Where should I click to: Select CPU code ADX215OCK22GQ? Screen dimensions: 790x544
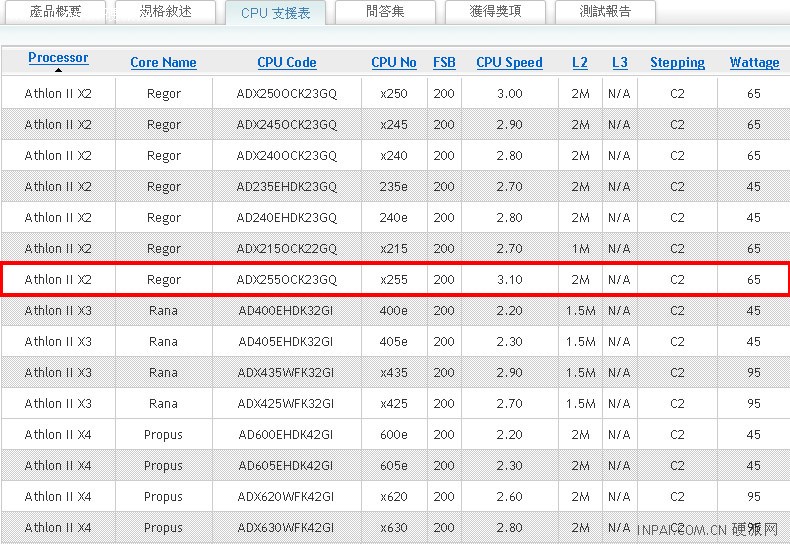coord(287,248)
